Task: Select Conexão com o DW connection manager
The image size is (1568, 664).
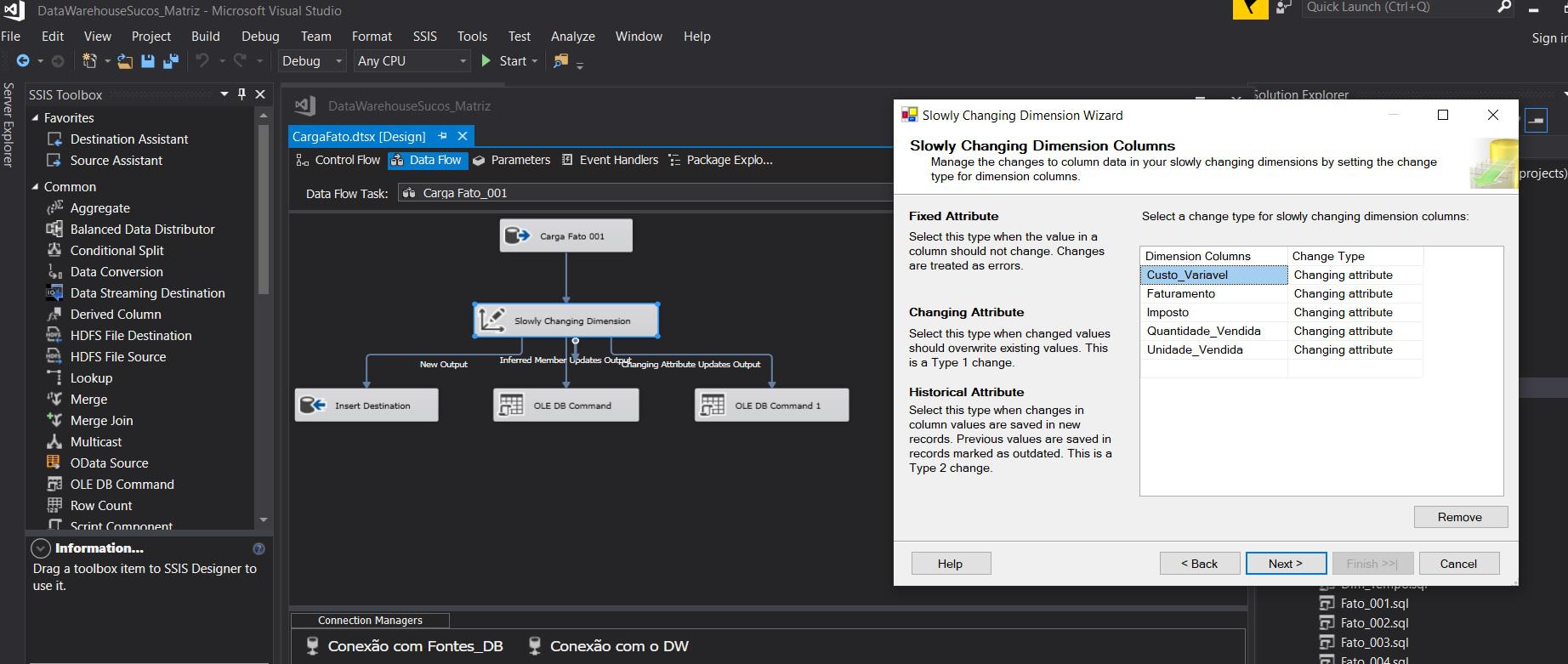Action: click(x=608, y=646)
